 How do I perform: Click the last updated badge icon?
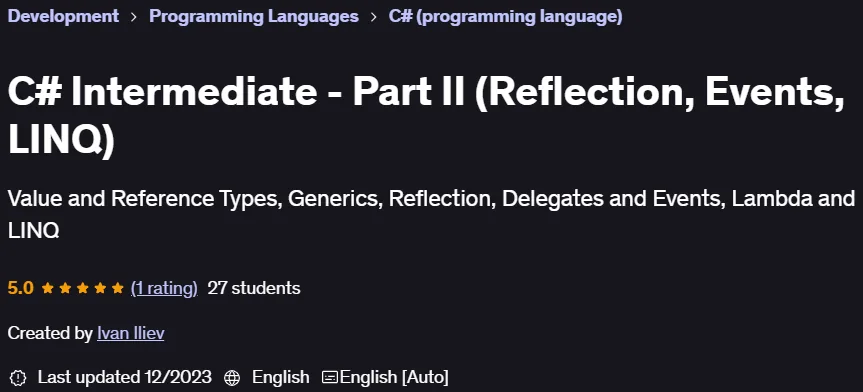coord(18,378)
